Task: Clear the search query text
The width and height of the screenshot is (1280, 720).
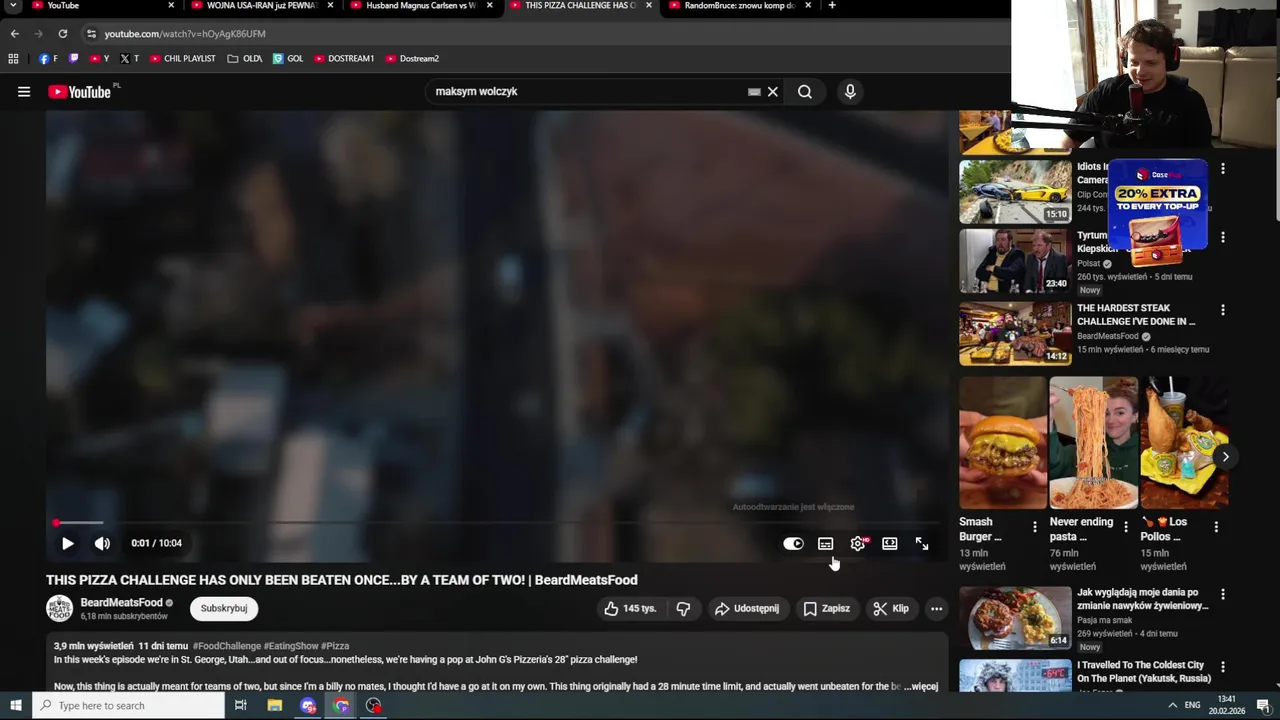Action: (772, 92)
